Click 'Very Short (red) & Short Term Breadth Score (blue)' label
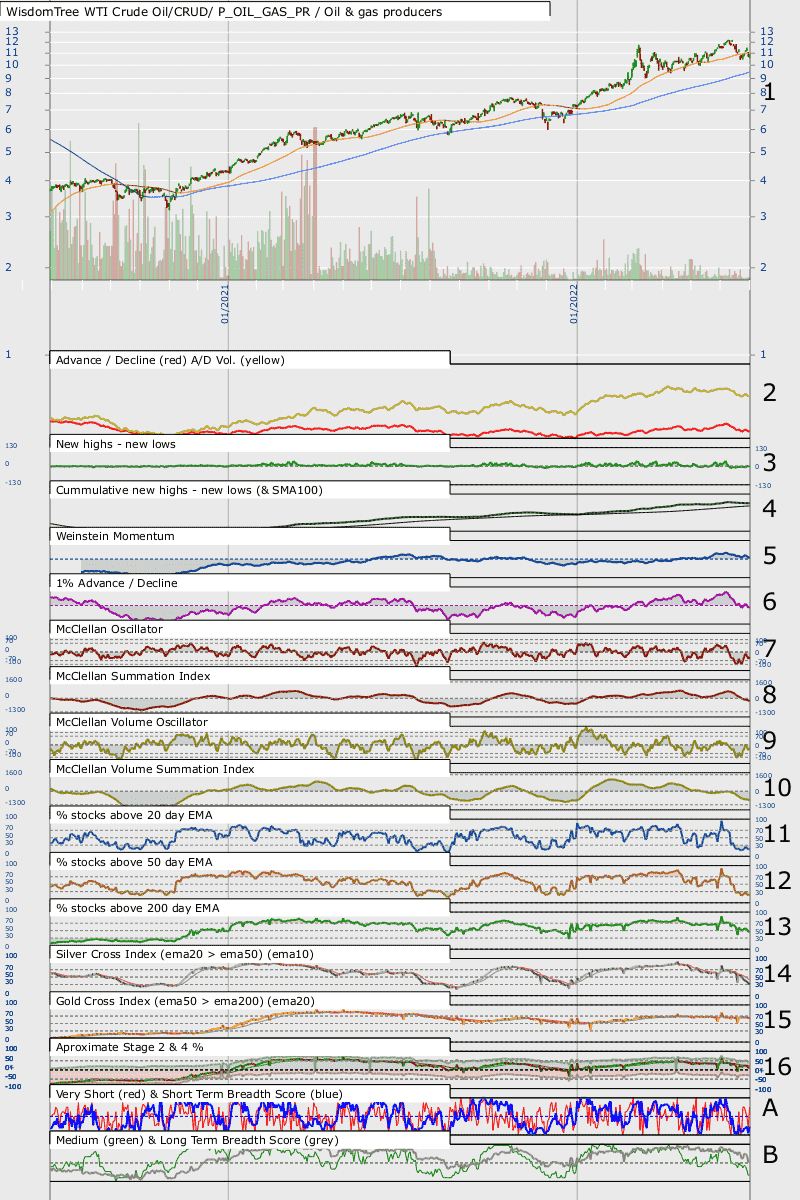The height and width of the screenshot is (1200, 800). click(199, 1093)
